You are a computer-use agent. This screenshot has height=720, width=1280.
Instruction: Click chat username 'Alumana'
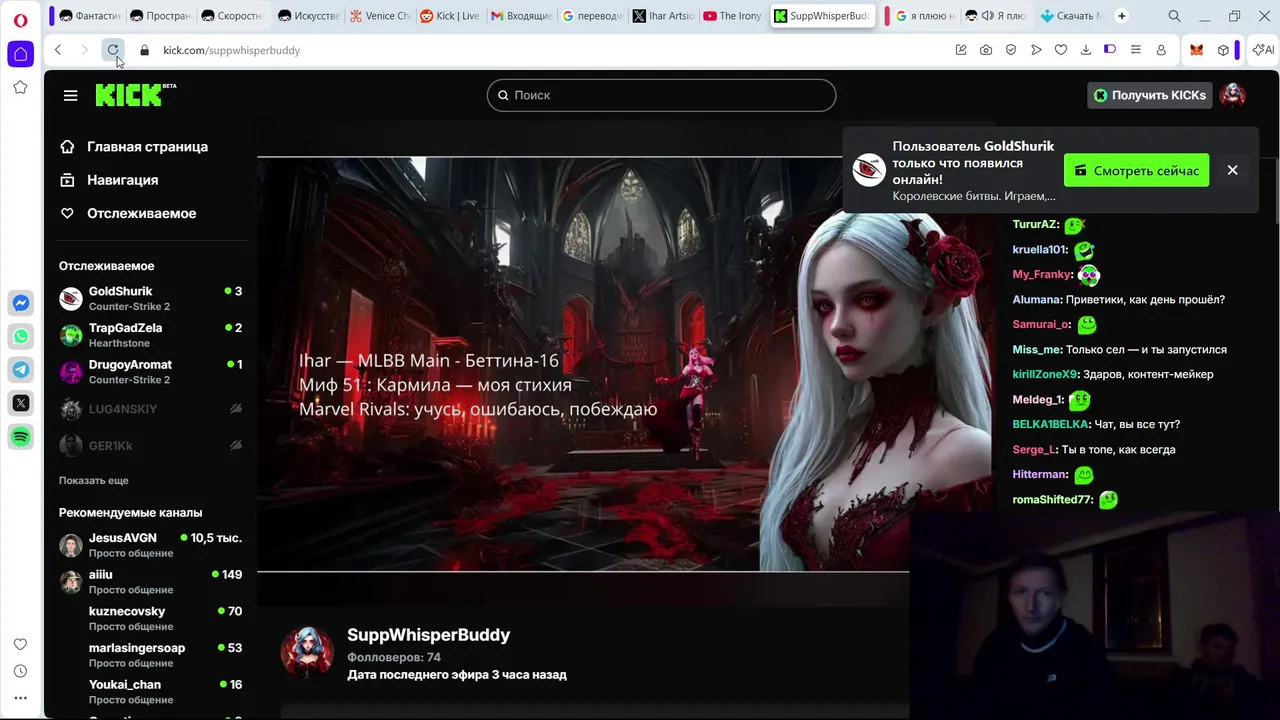coord(1036,299)
